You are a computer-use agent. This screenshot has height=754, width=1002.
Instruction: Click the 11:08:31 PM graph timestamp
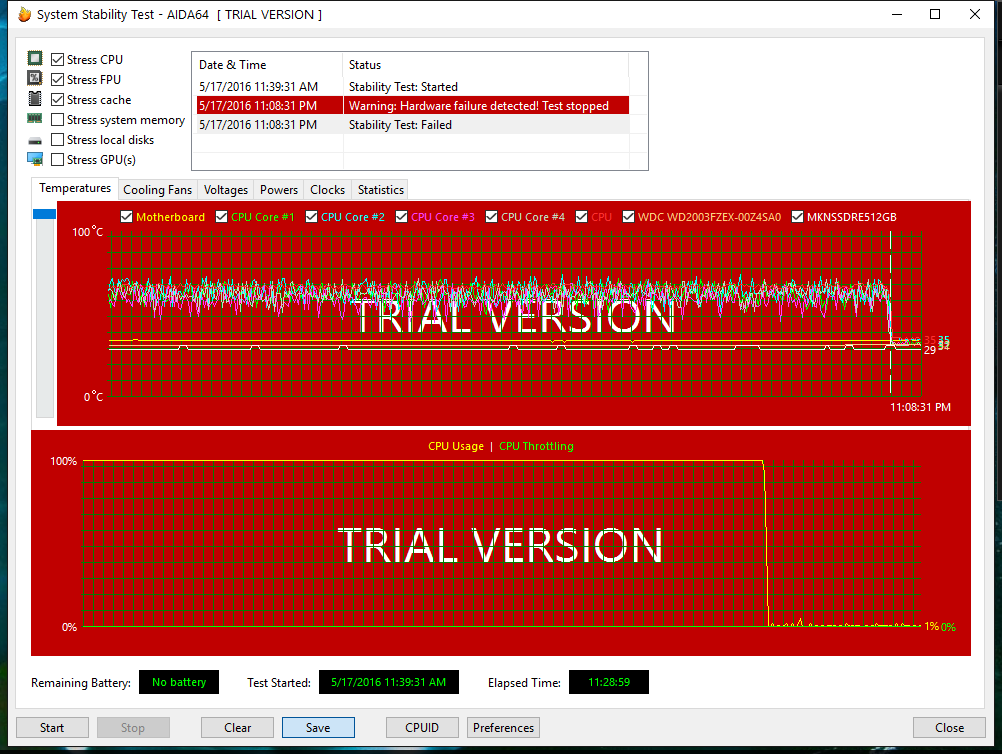point(920,407)
